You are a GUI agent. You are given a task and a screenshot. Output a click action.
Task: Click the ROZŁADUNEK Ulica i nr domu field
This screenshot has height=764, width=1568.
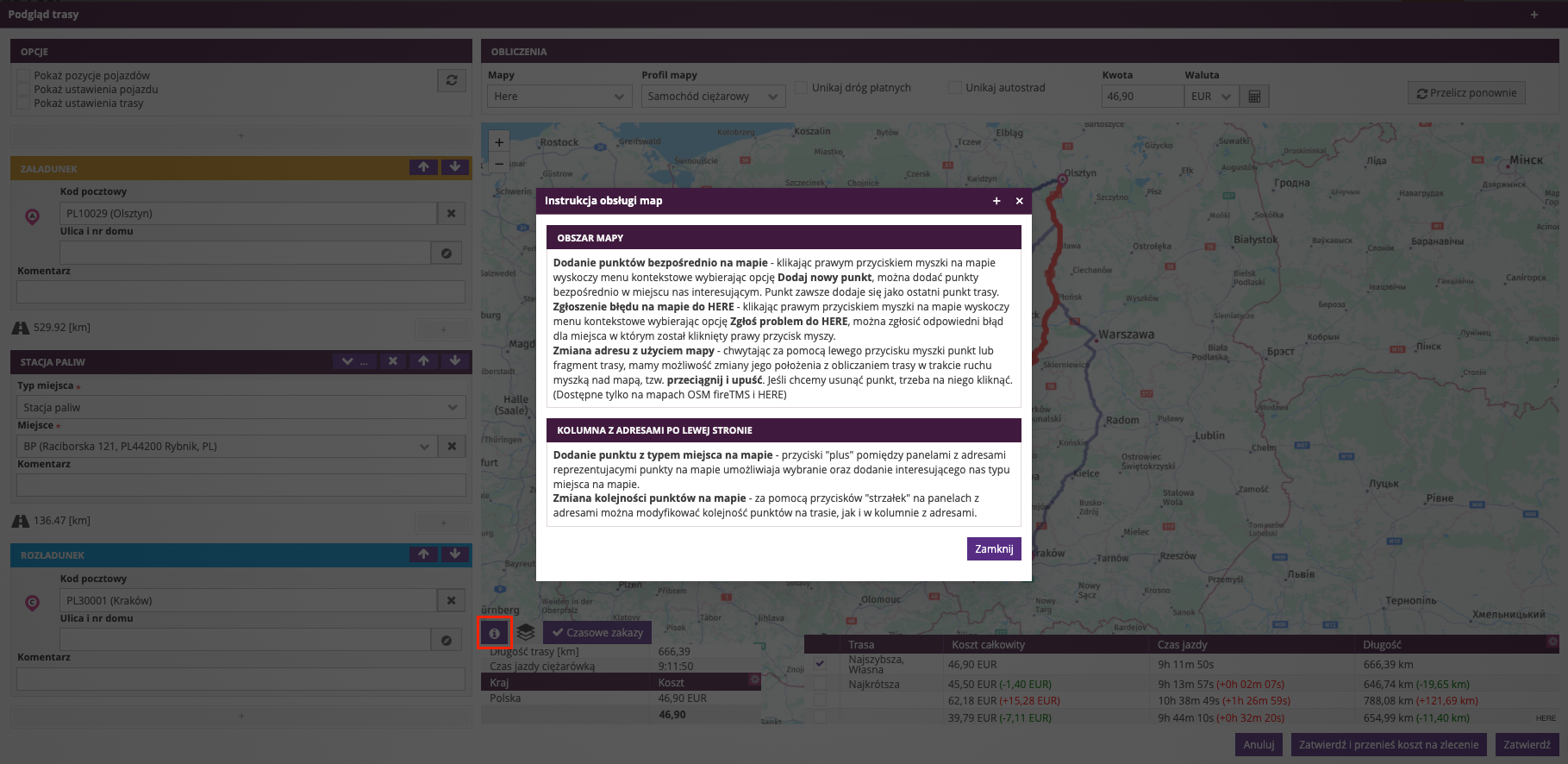[245, 640]
